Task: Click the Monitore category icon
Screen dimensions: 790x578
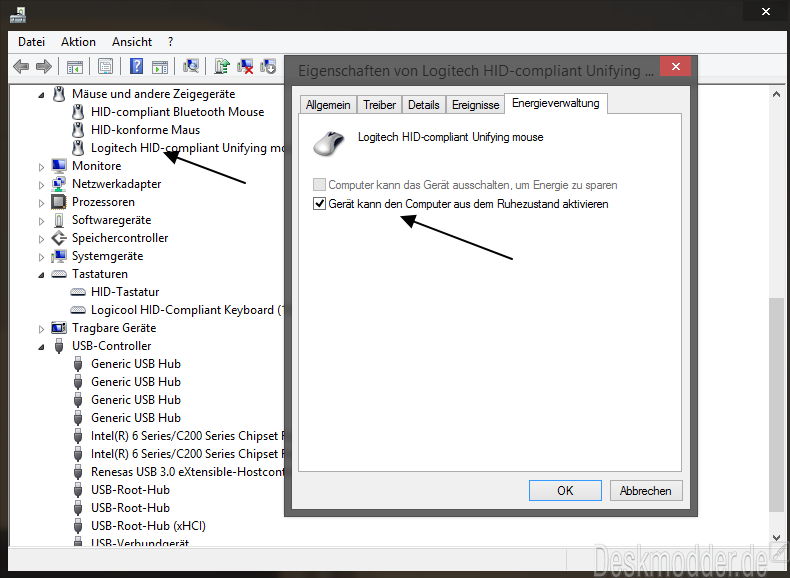Action: 59,166
